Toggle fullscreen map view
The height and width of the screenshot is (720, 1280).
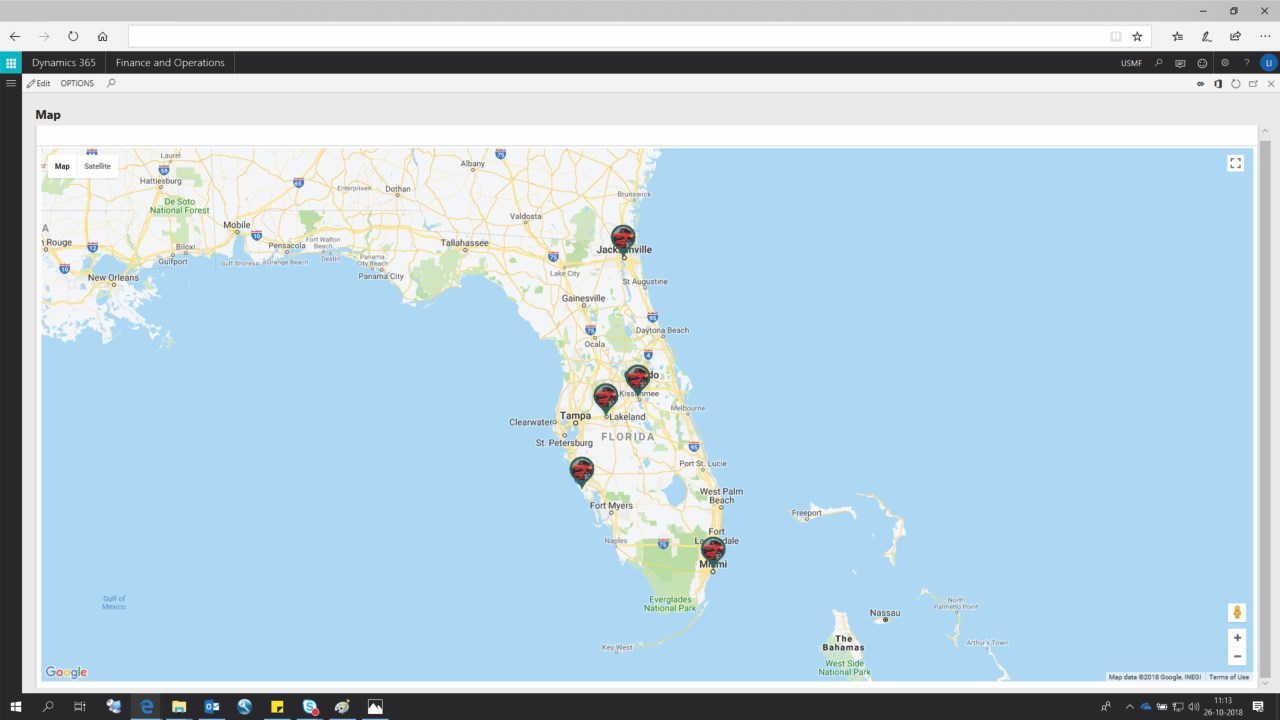(x=1236, y=164)
